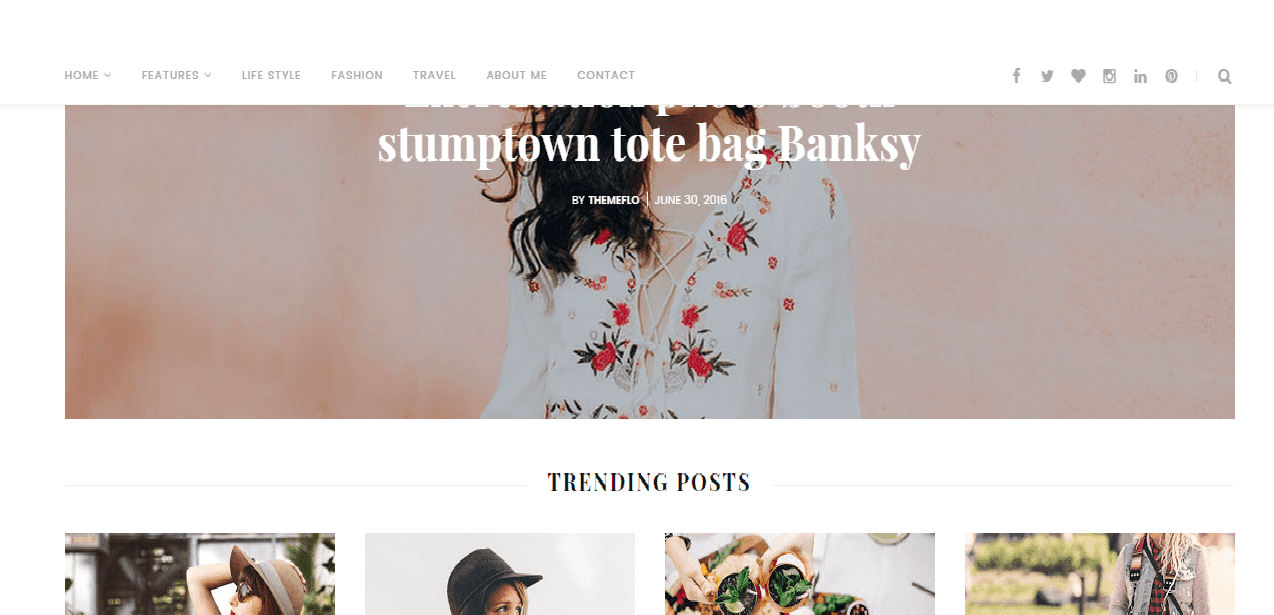The width and height of the screenshot is (1274, 615).
Task: Open the Travel menu item
Action: tap(434, 75)
